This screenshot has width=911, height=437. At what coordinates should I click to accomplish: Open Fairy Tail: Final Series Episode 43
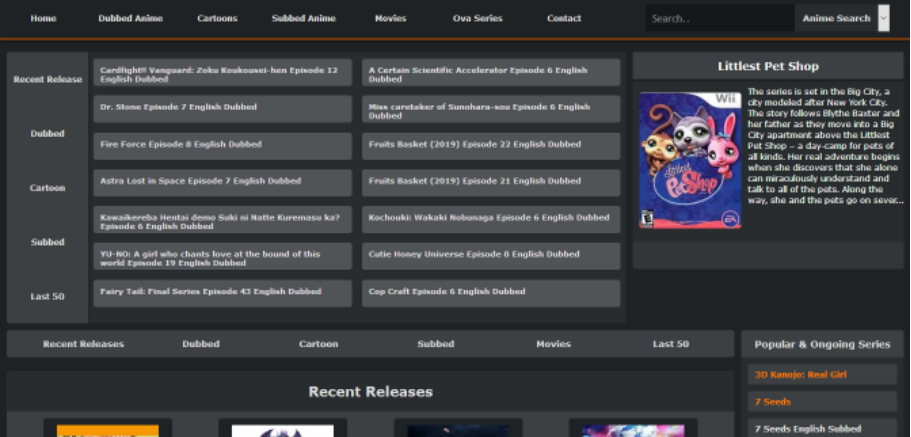[223, 293]
